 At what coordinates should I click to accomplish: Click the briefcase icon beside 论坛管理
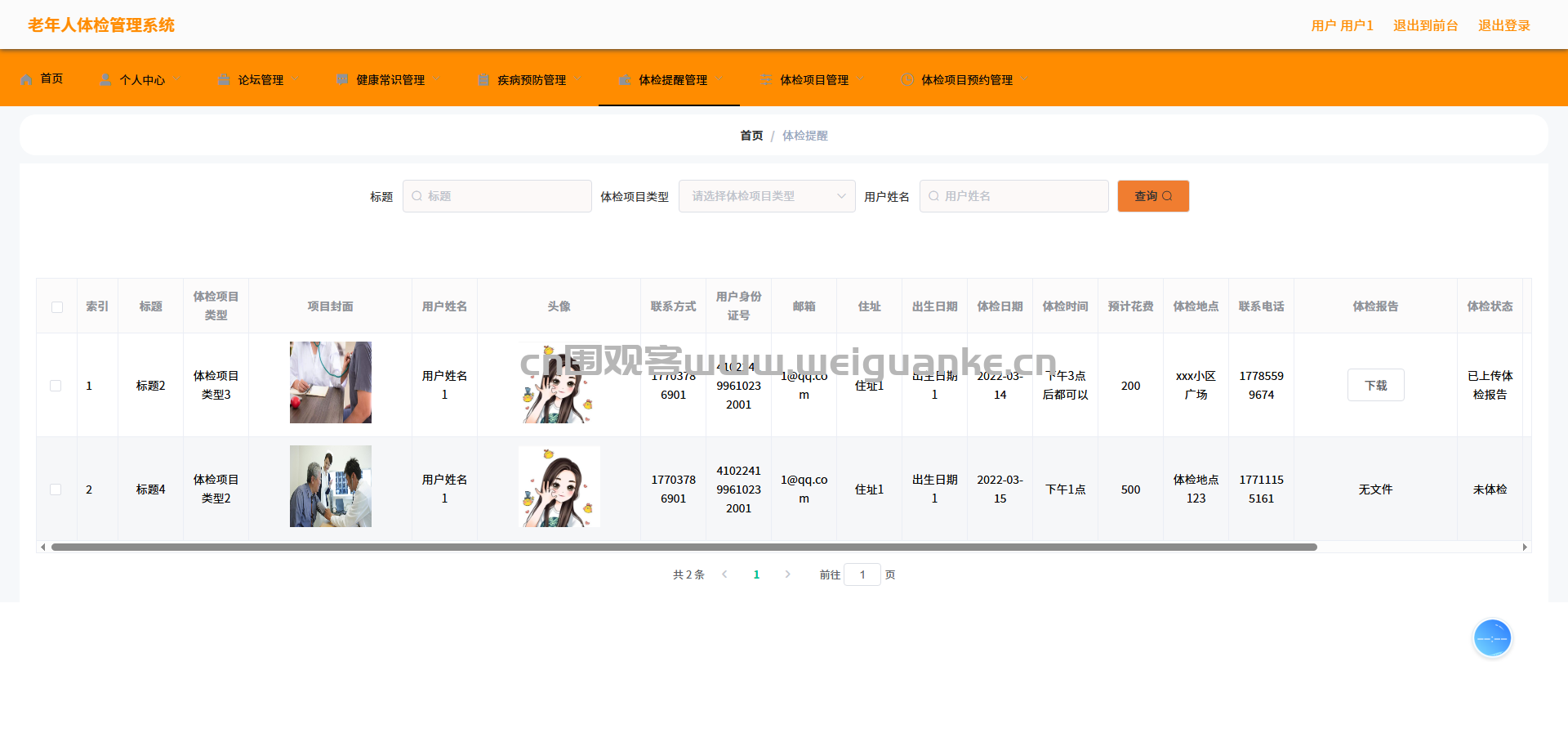coord(224,79)
